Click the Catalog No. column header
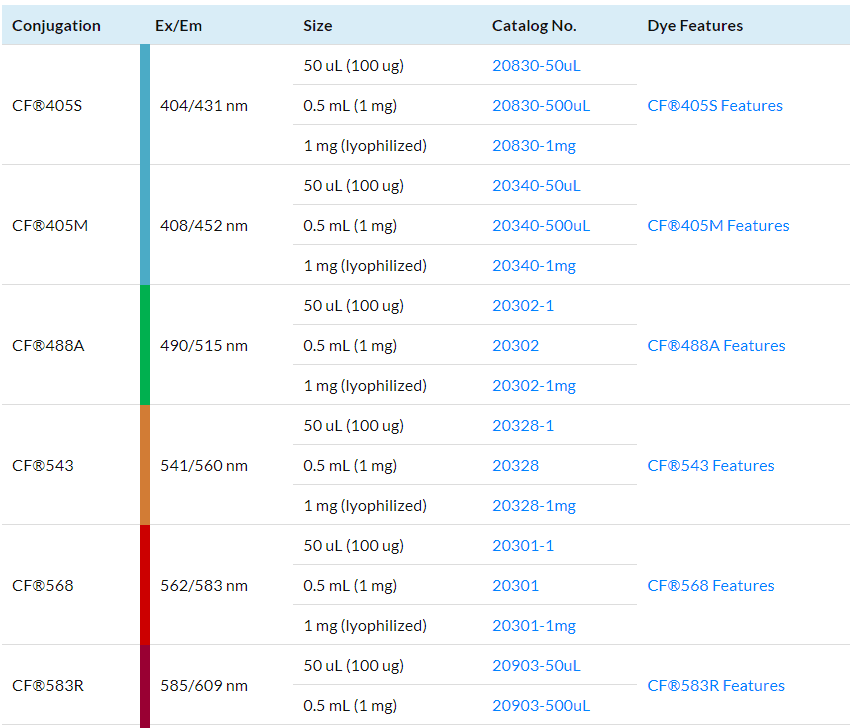This screenshot has height=728, width=851. point(534,26)
